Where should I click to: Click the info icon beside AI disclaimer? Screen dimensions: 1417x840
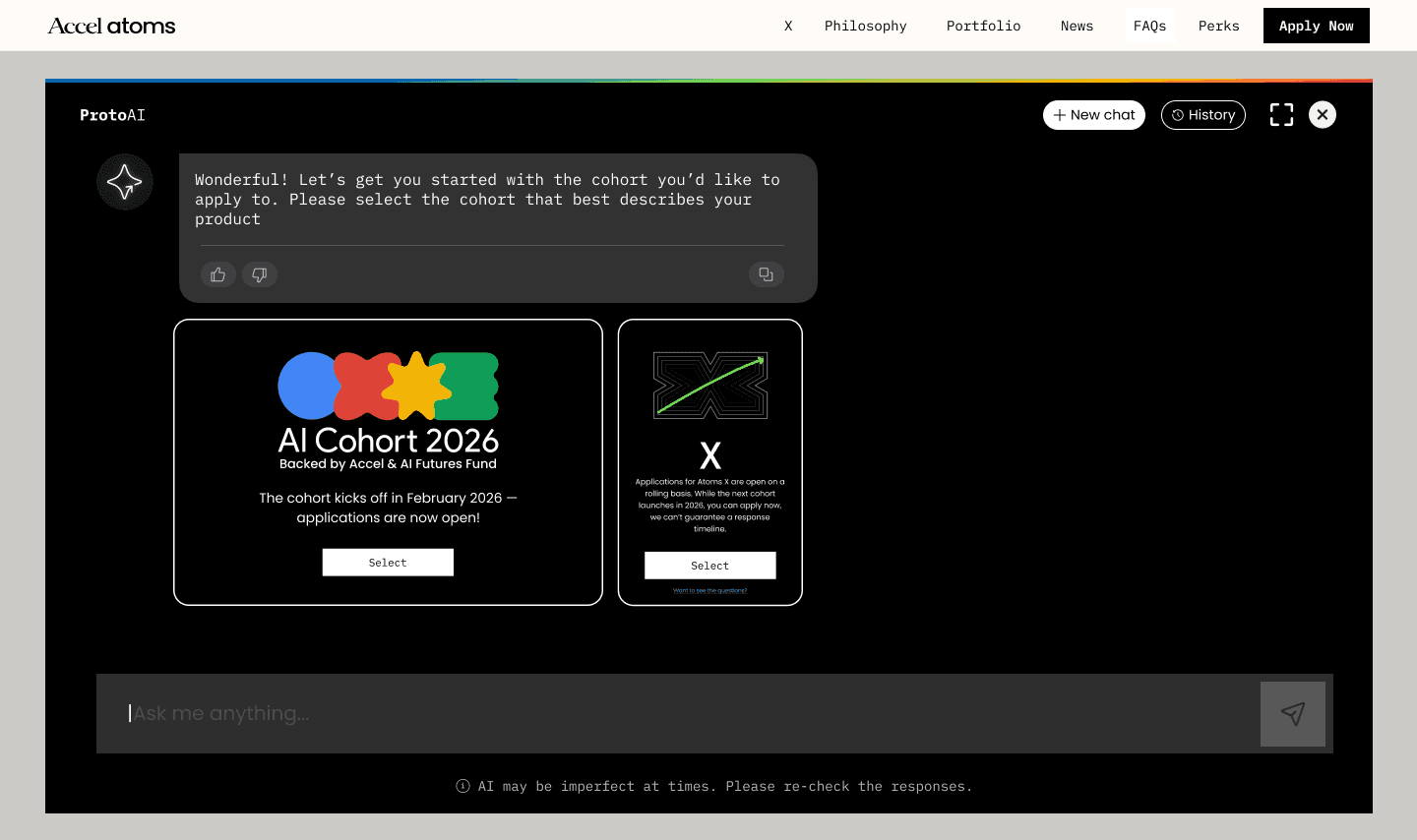[x=462, y=786]
